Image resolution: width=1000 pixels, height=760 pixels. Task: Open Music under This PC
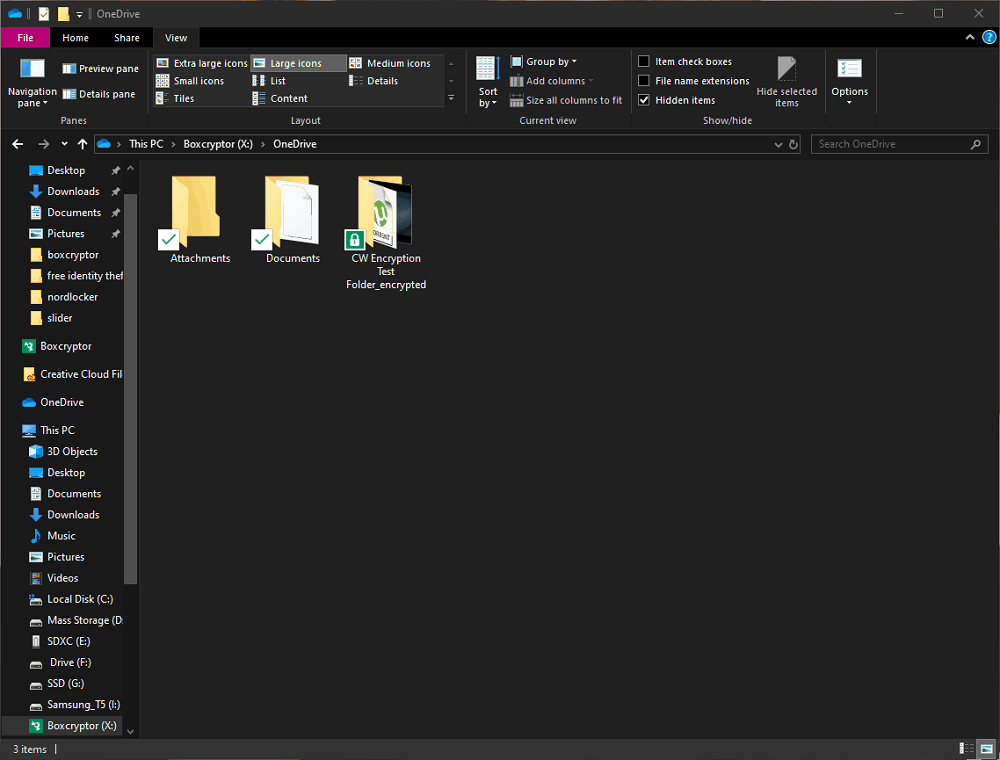pyautogui.click(x=61, y=536)
